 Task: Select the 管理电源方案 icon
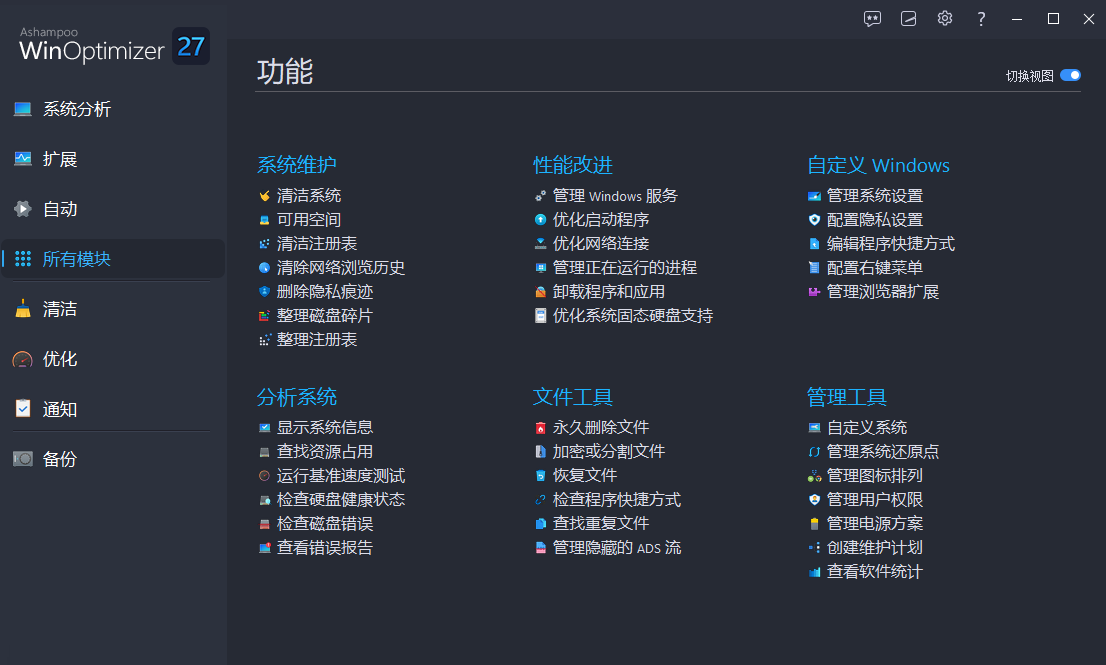click(x=814, y=523)
